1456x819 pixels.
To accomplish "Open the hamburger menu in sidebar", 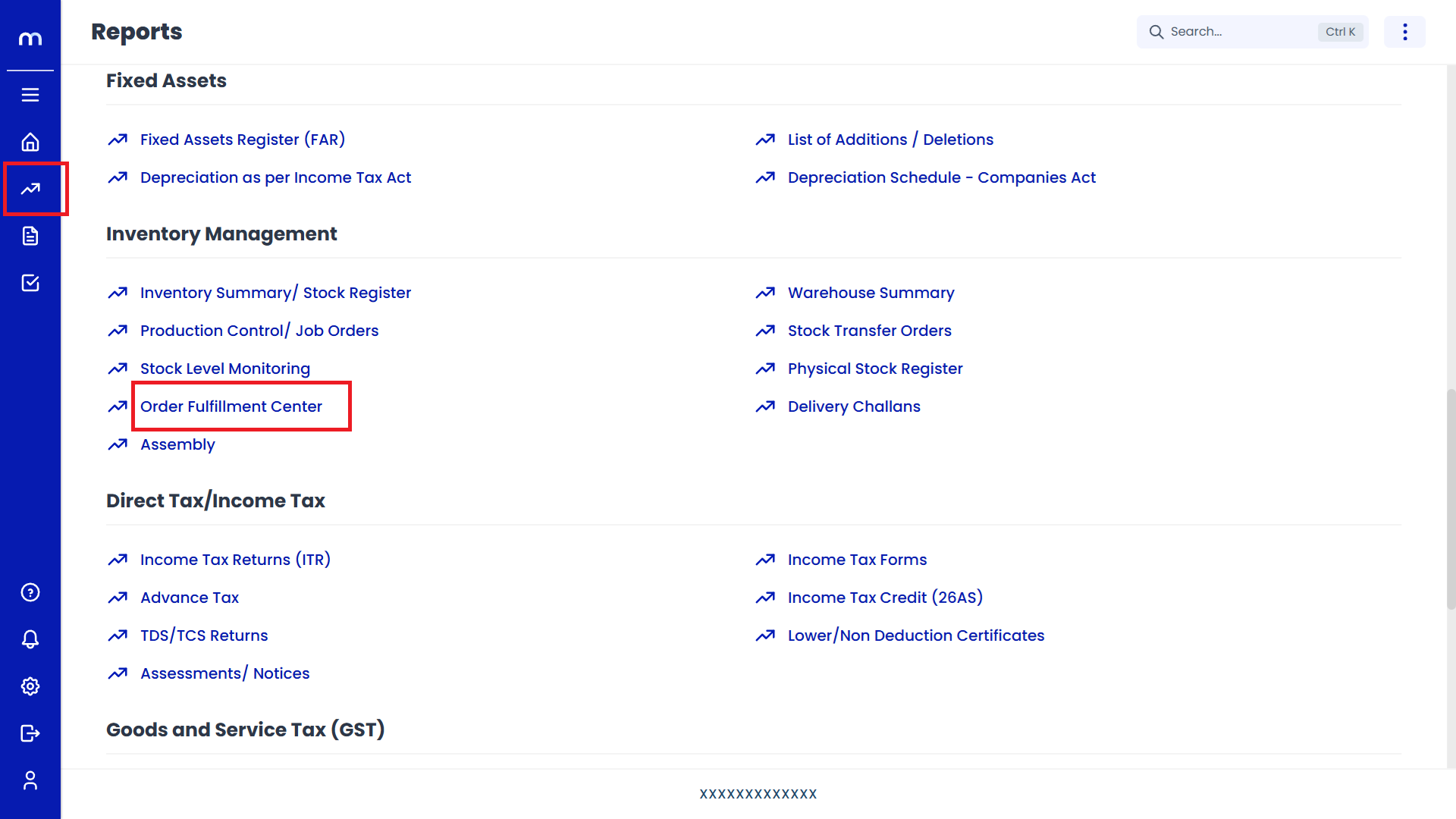I will [x=30, y=95].
